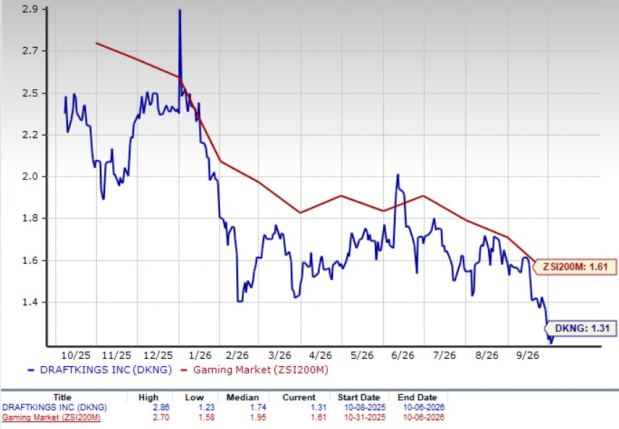The height and width of the screenshot is (429, 619).
Task: Click the 2.9 y-axis label
Action: coord(30,9)
